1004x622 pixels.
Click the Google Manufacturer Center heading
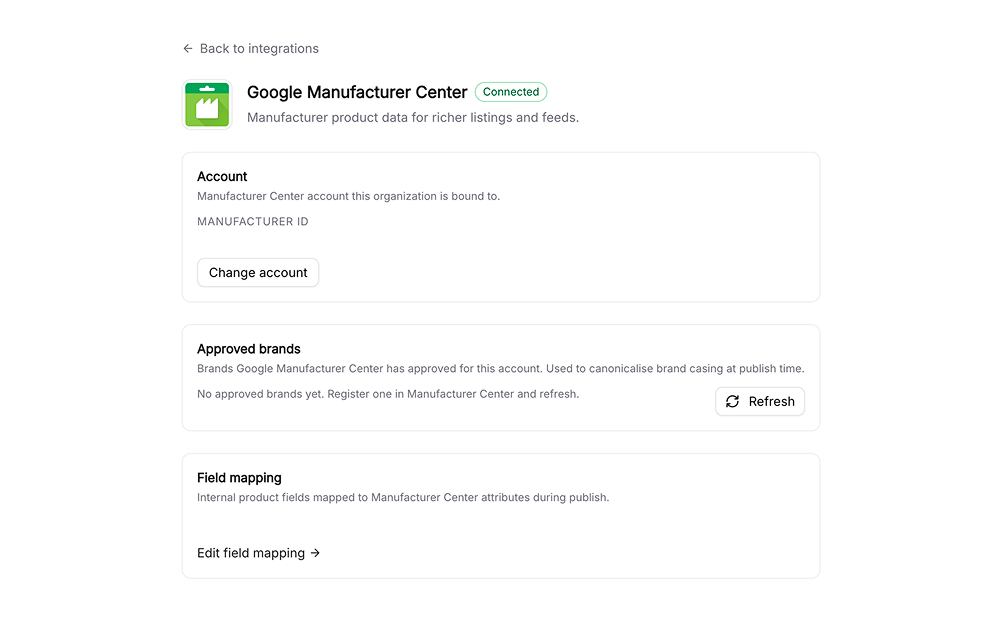(x=357, y=92)
